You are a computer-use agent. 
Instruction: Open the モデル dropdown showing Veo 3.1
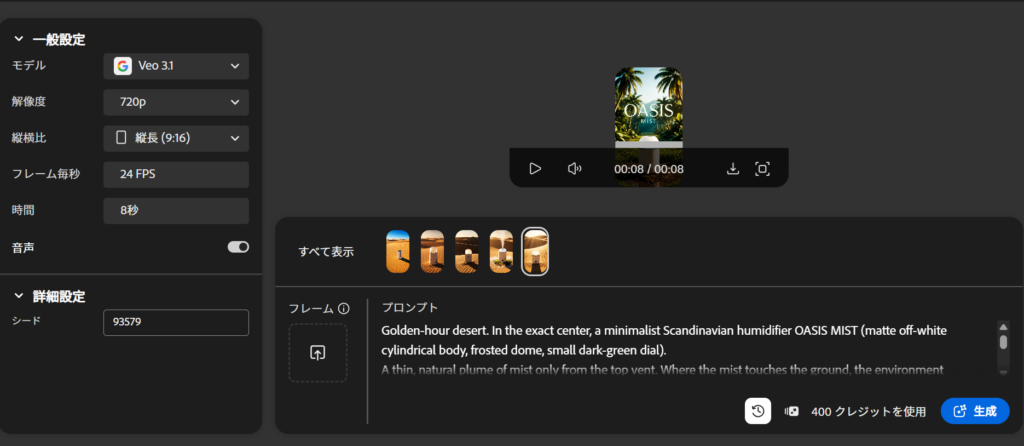[176, 66]
